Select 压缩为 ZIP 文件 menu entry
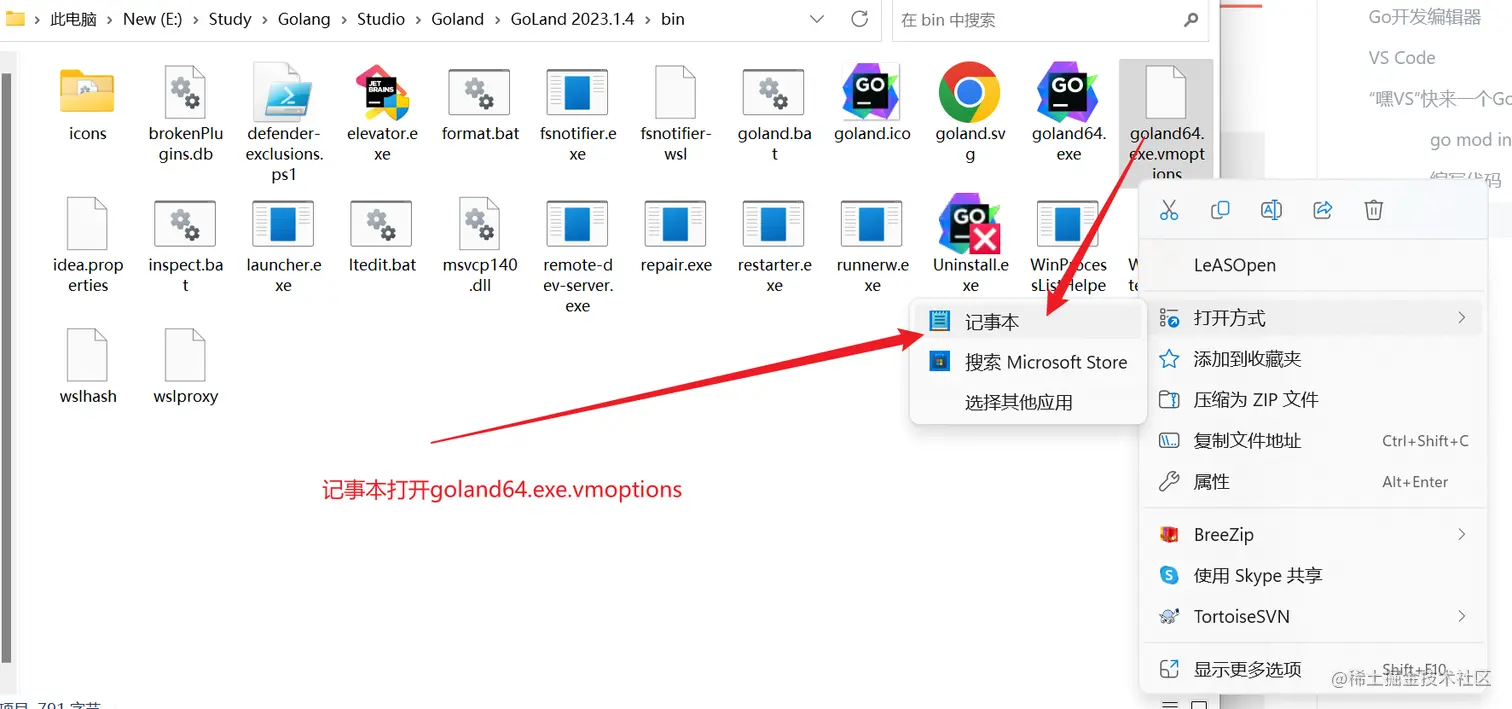Viewport: 1512px width, 709px height. [x=1312, y=400]
